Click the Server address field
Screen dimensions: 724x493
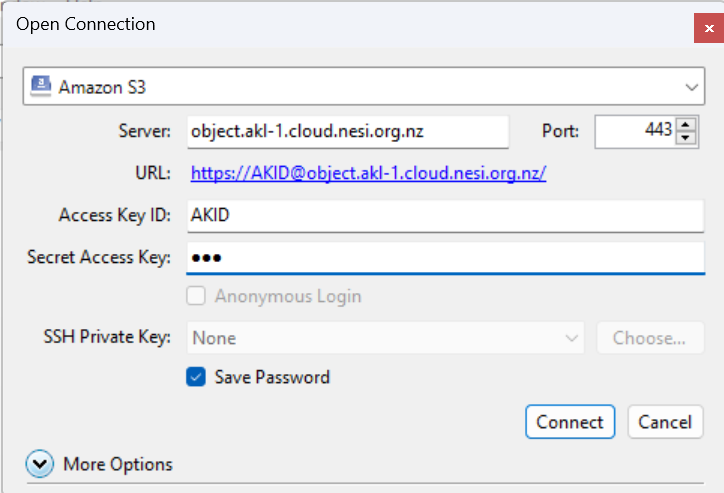coord(347,131)
